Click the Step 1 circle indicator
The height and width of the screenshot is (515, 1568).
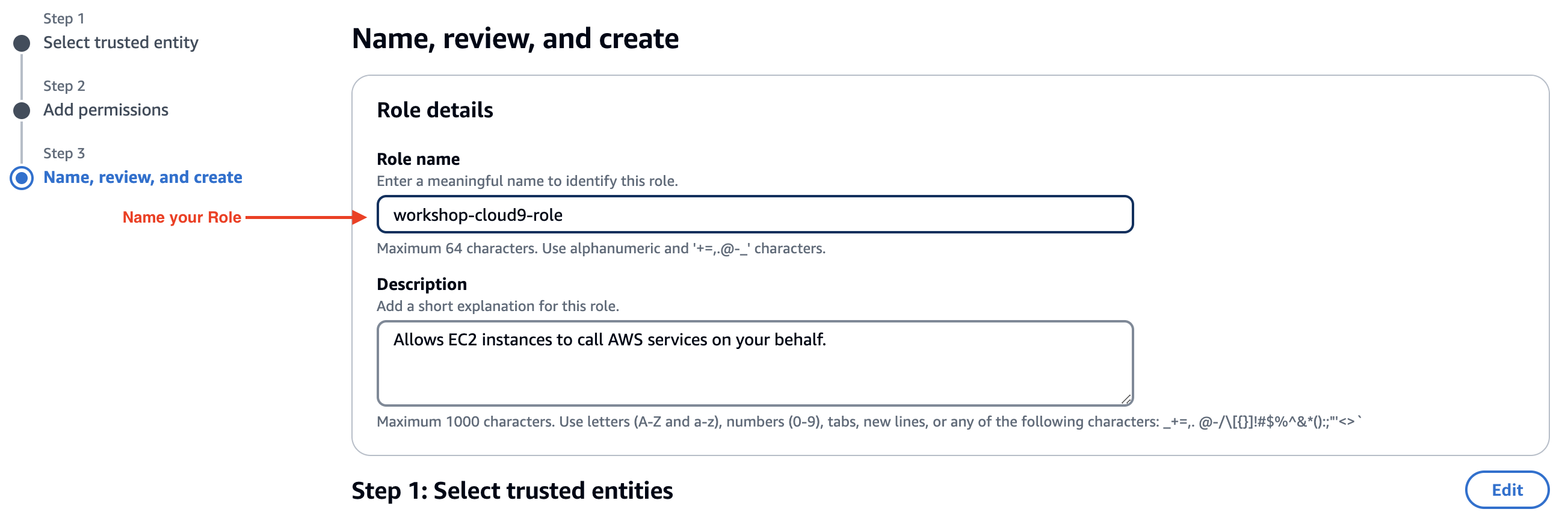tap(22, 43)
